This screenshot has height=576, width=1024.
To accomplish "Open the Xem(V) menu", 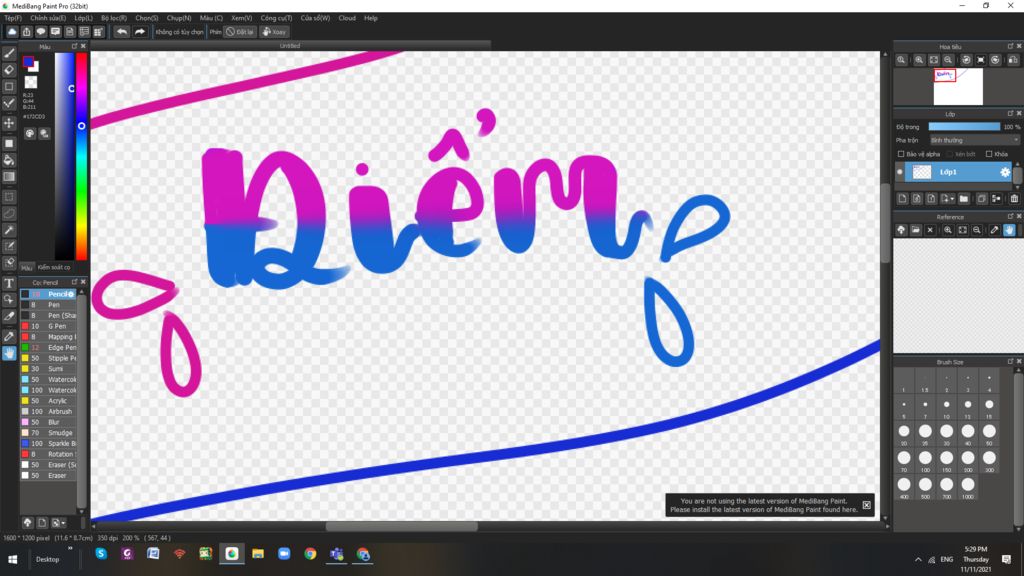I will tap(242, 18).
